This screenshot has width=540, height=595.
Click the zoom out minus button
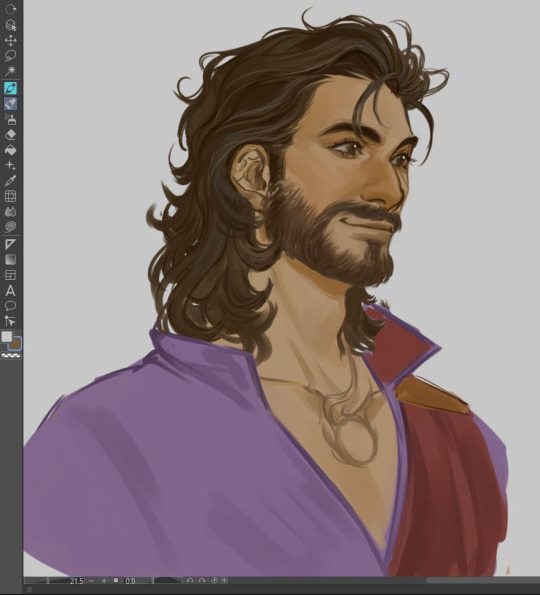point(91,581)
